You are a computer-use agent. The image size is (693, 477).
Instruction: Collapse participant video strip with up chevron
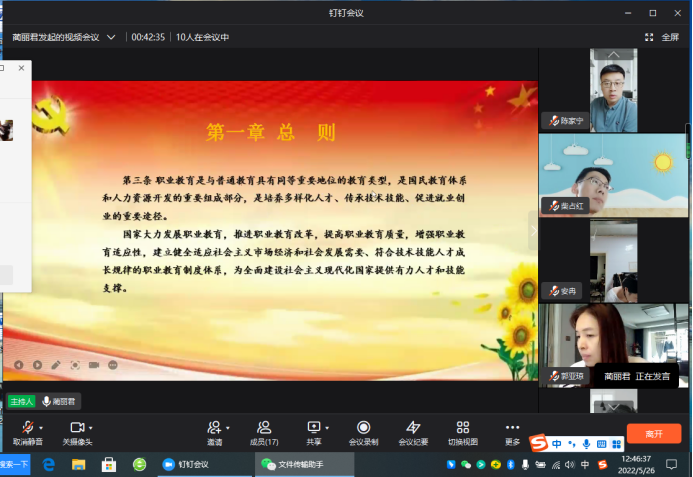point(613,52)
